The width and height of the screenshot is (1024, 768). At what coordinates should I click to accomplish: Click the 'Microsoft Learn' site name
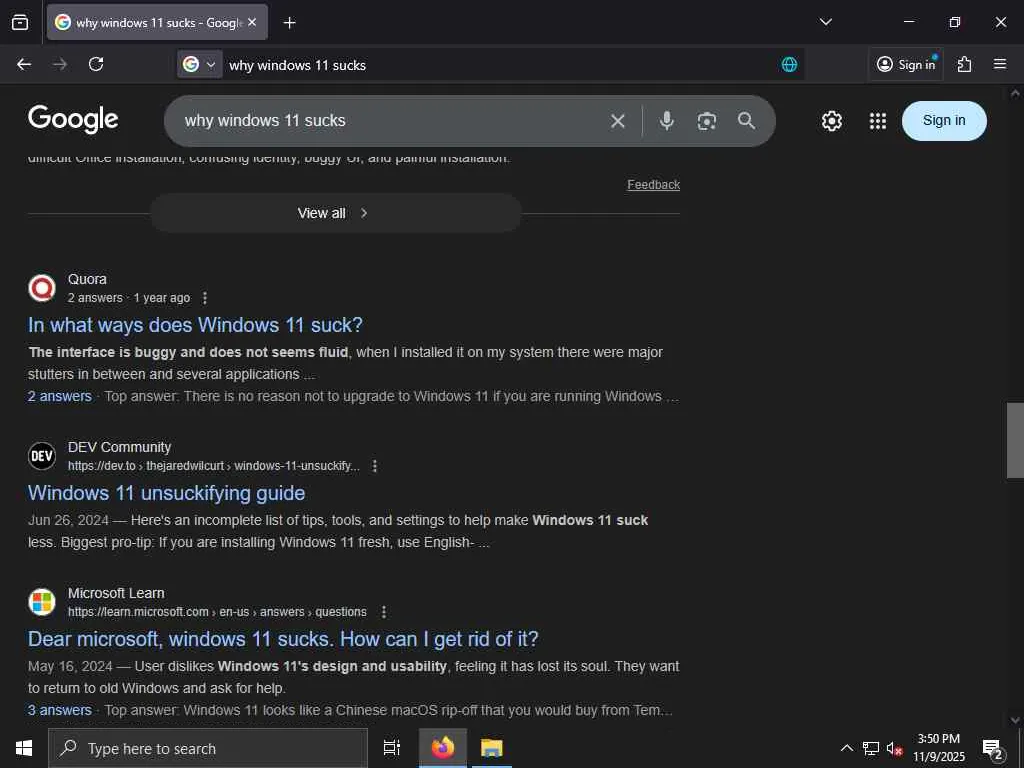click(116, 594)
